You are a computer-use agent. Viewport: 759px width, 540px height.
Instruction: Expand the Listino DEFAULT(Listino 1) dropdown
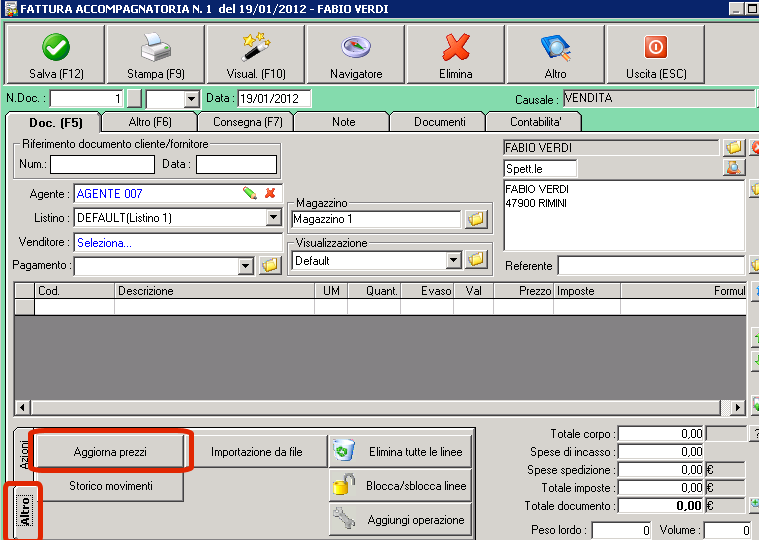tap(273, 217)
